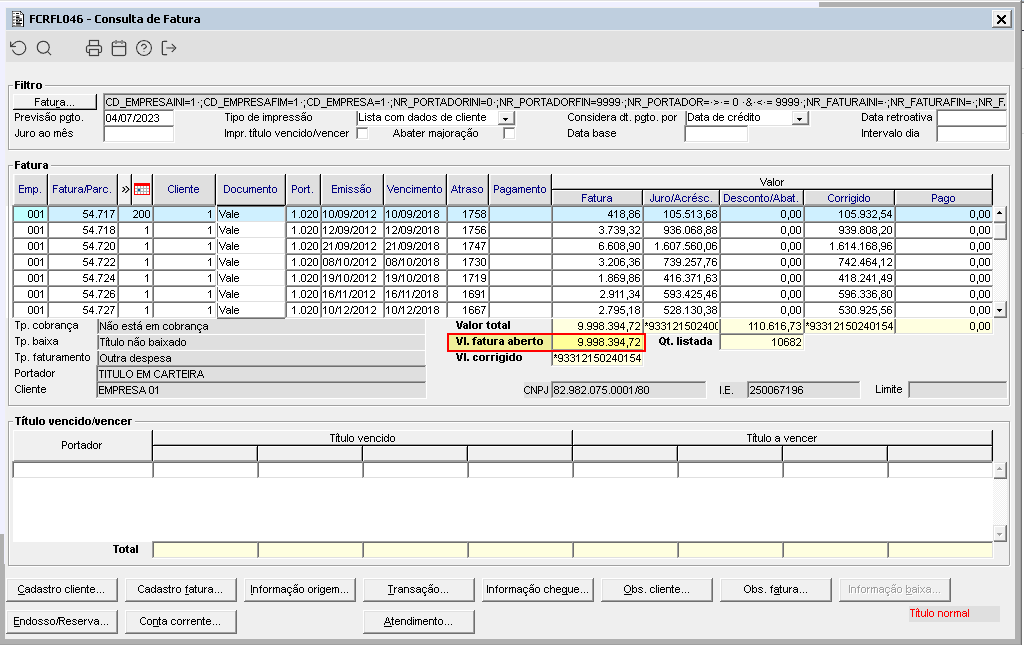Screen dimensions: 1024x645
Task: Click the Atendimento... button
Action: (419, 621)
